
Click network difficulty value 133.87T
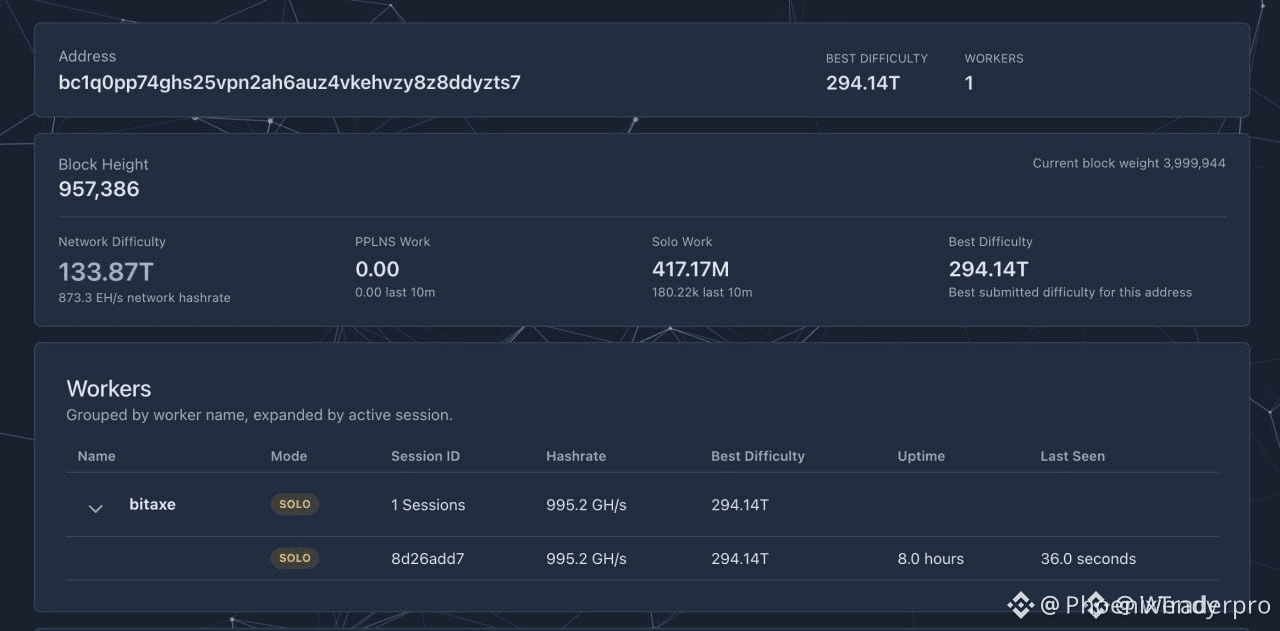point(106,271)
